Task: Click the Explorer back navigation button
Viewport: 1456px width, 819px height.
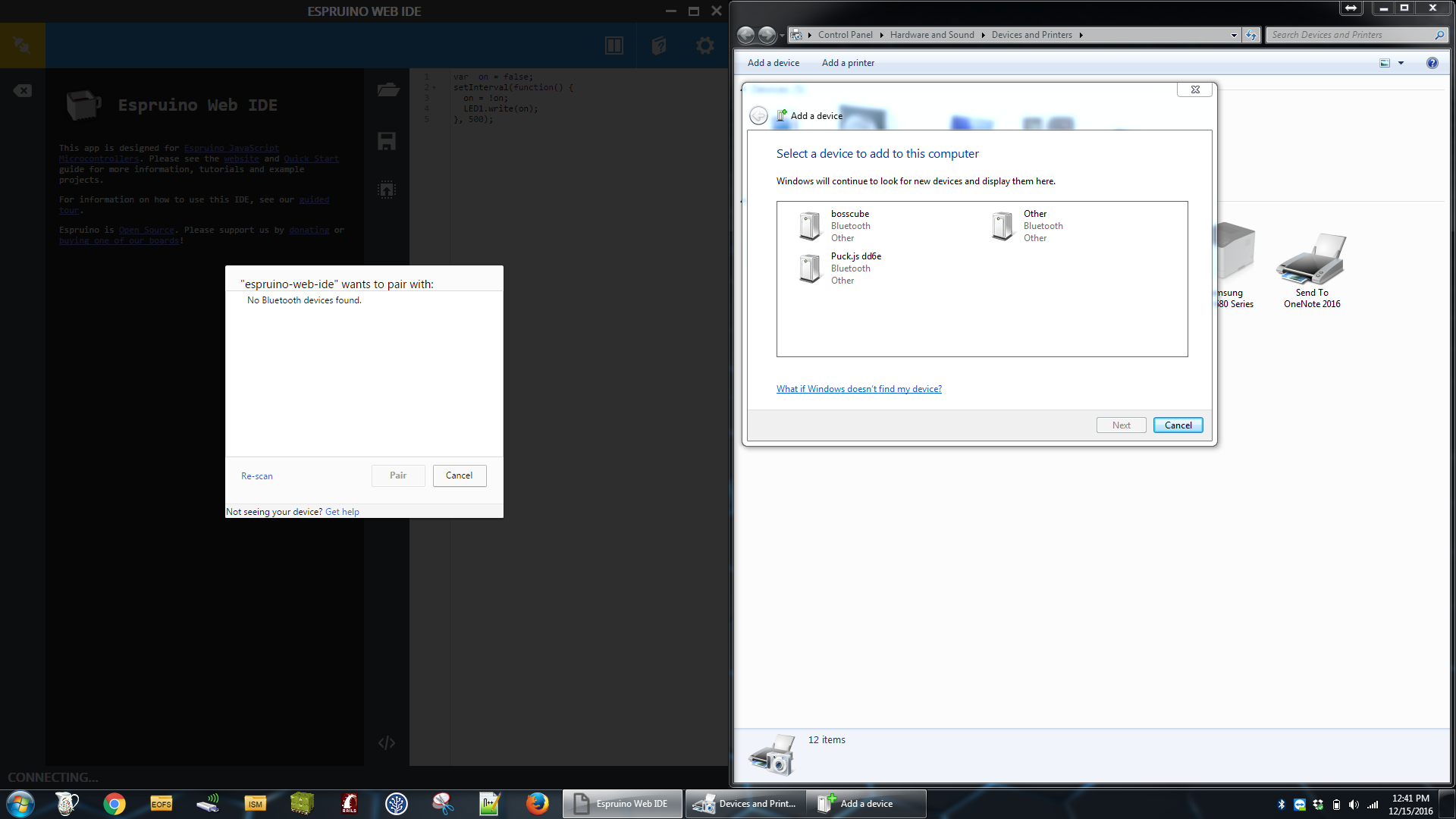Action: [x=746, y=35]
